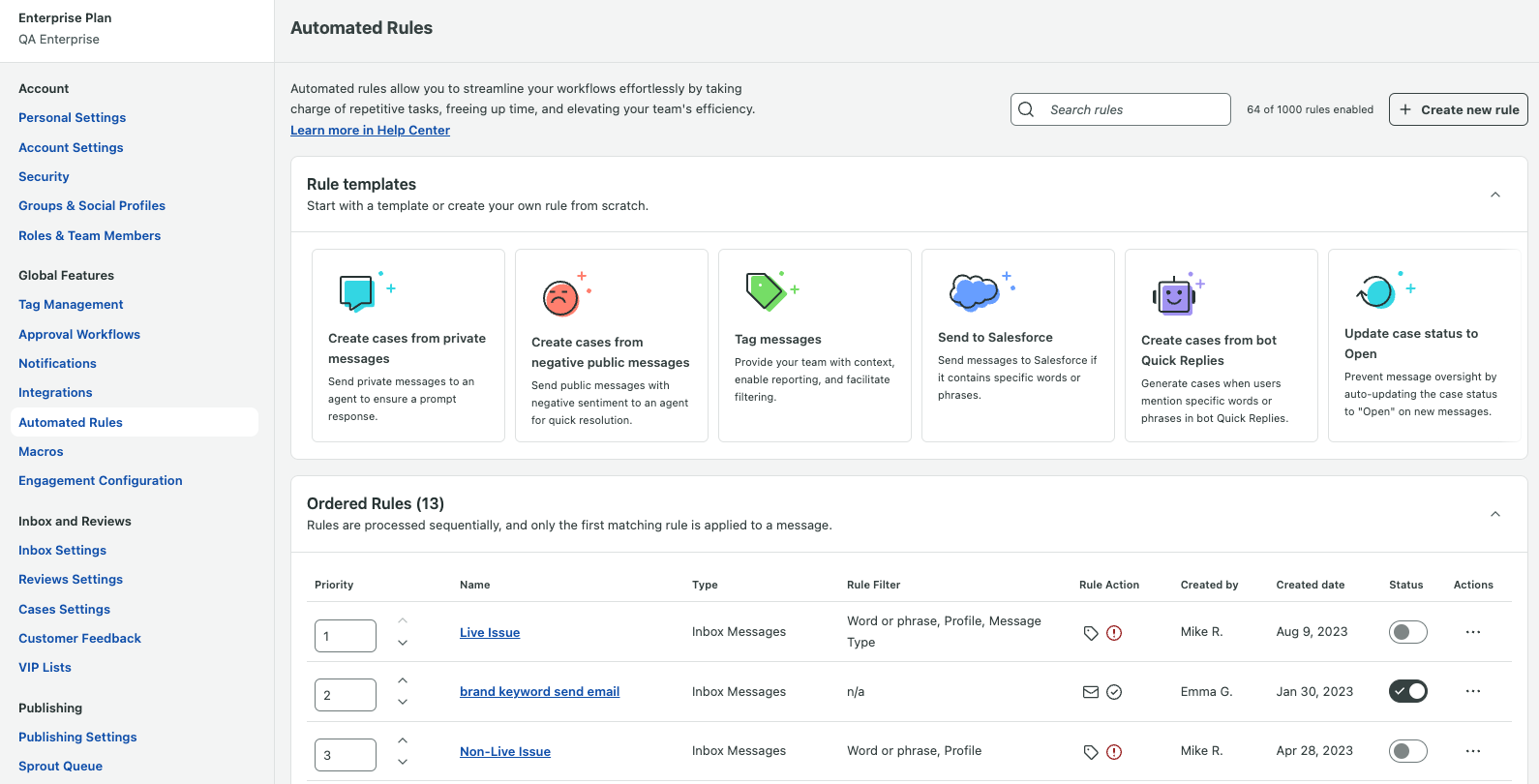Turn on the Non-Live Issue status toggle
The width and height of the screenshot is (1539, 784).
(x=1408, y=751)
